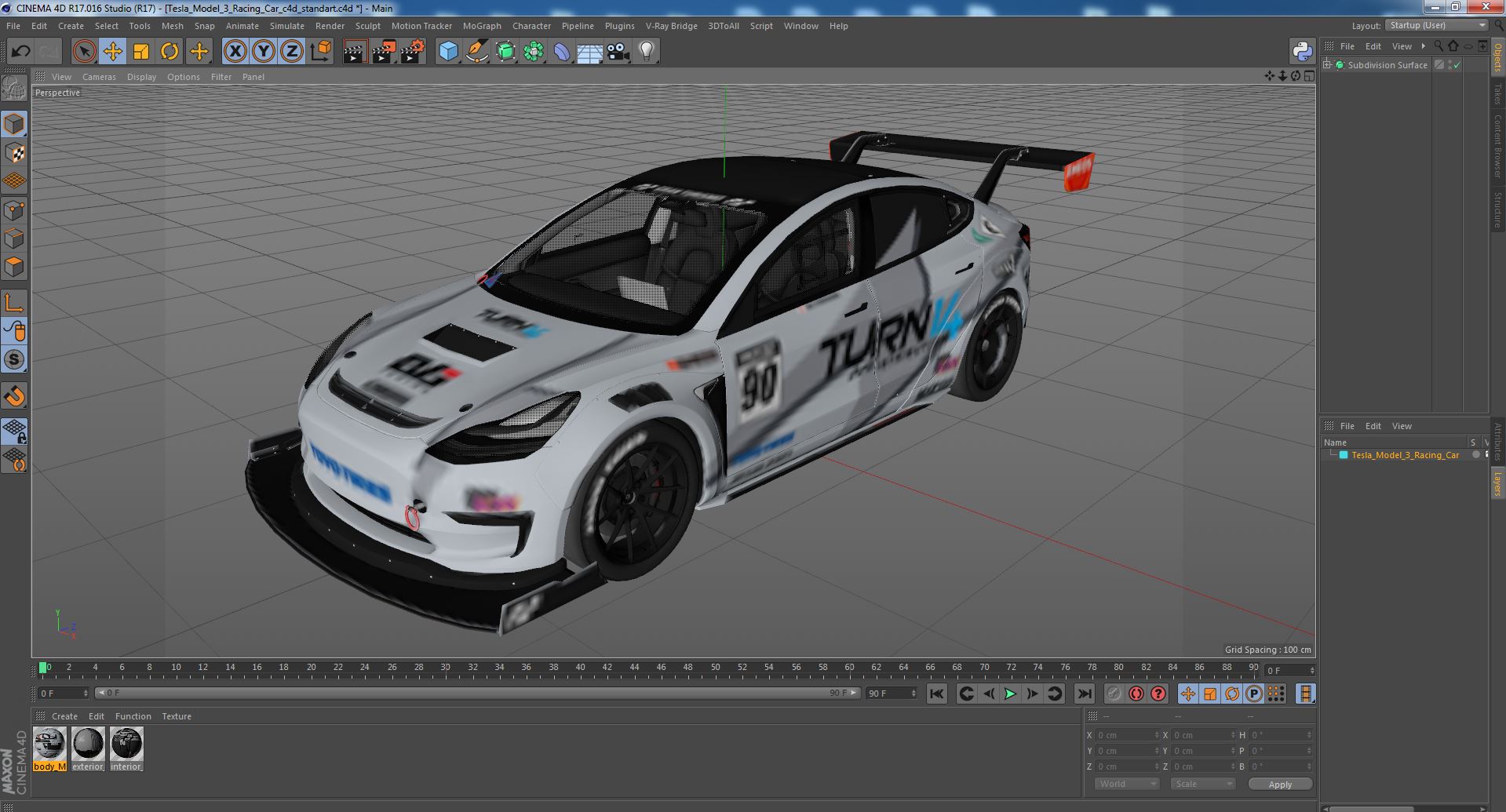Toggle Z axis lock
The width and height of the screenshot is (1506, 812).
[292, 52]
